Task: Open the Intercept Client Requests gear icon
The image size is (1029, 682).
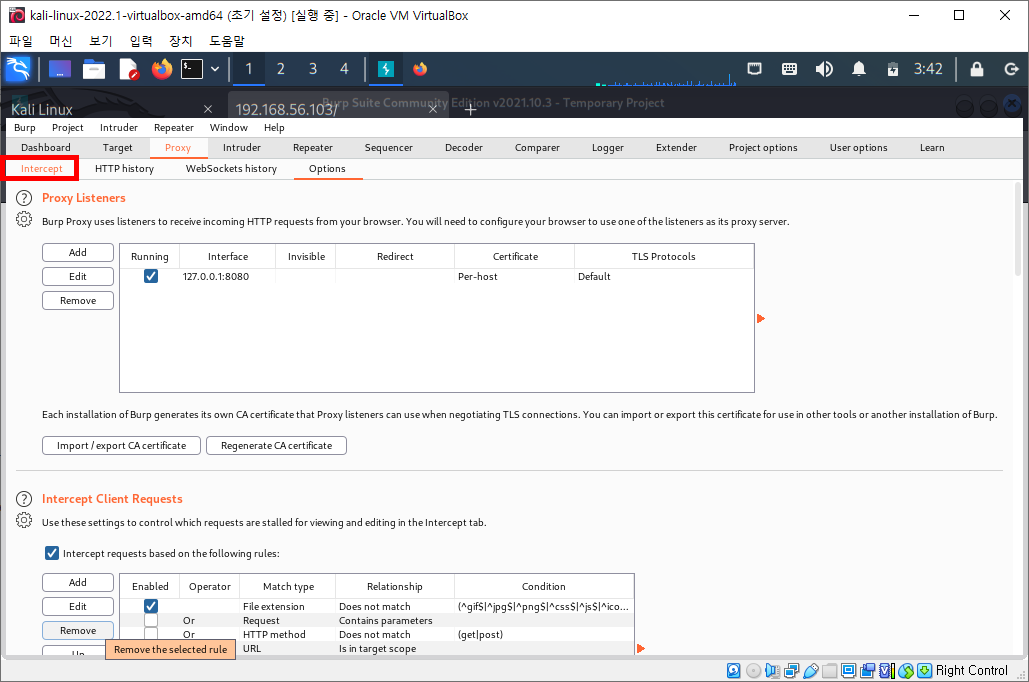Action: [x=24, y=521]
